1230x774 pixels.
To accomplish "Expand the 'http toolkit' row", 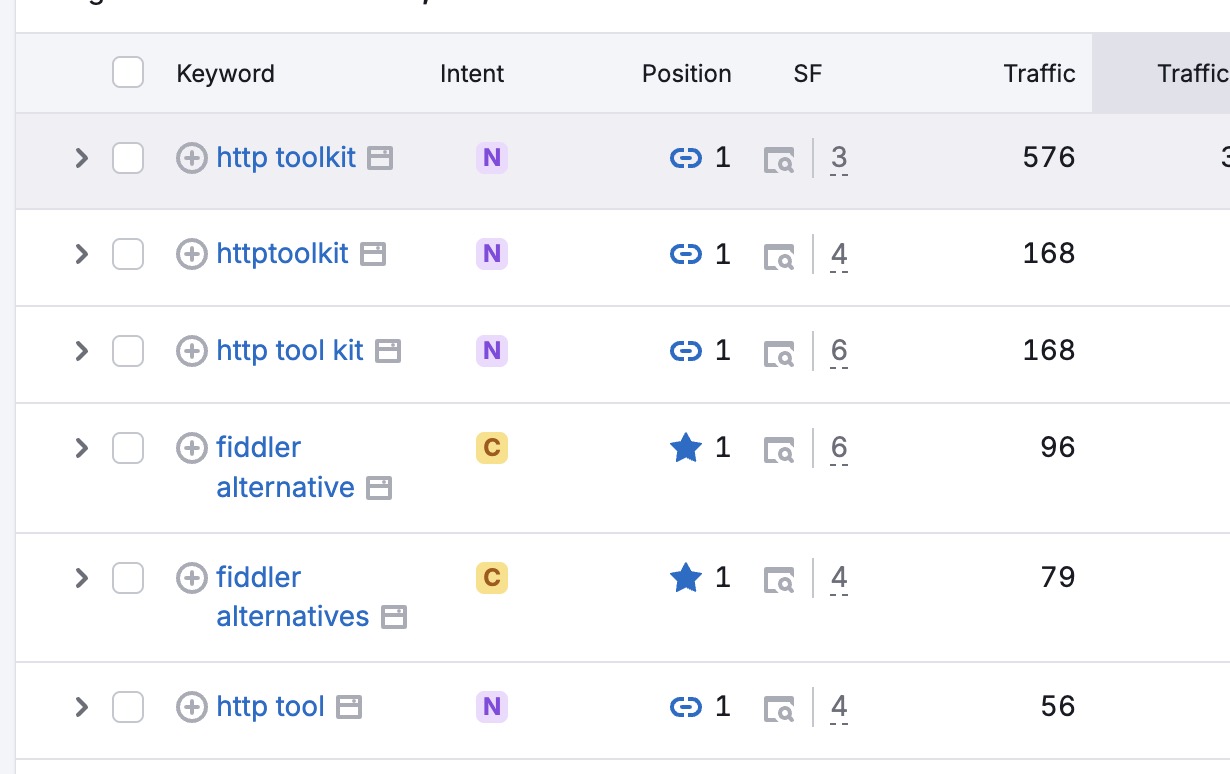I will pos(82,158).
